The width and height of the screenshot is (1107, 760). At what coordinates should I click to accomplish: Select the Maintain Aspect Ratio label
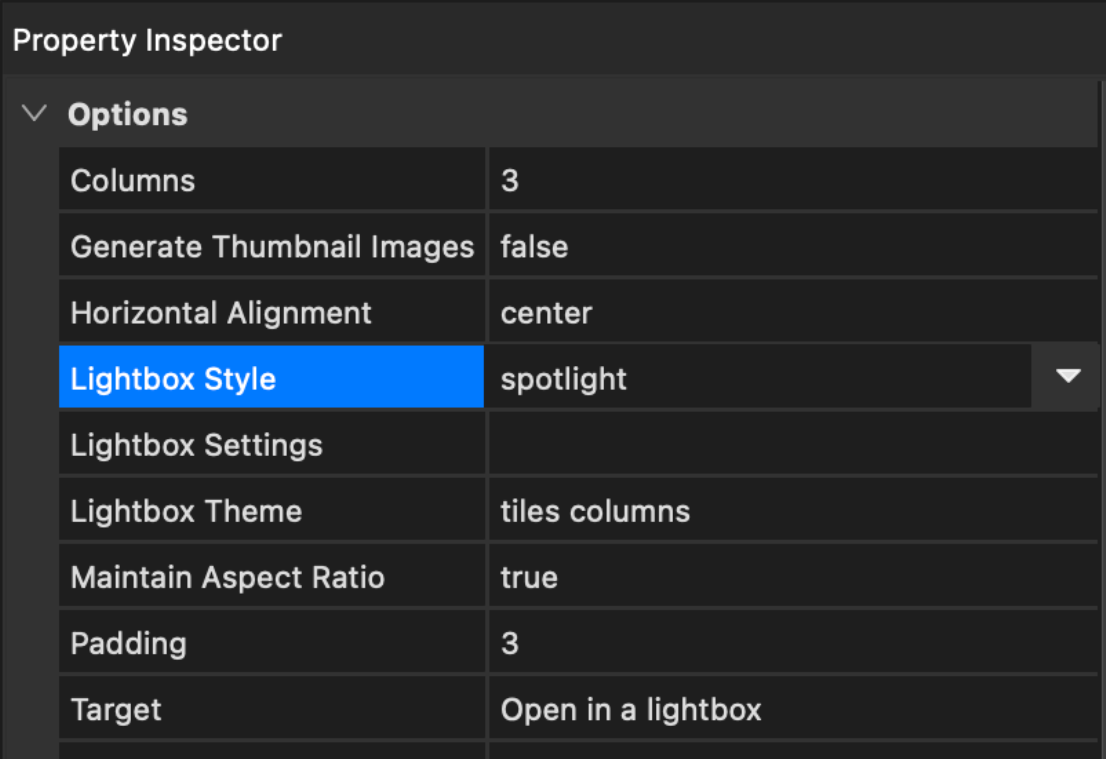228,577
